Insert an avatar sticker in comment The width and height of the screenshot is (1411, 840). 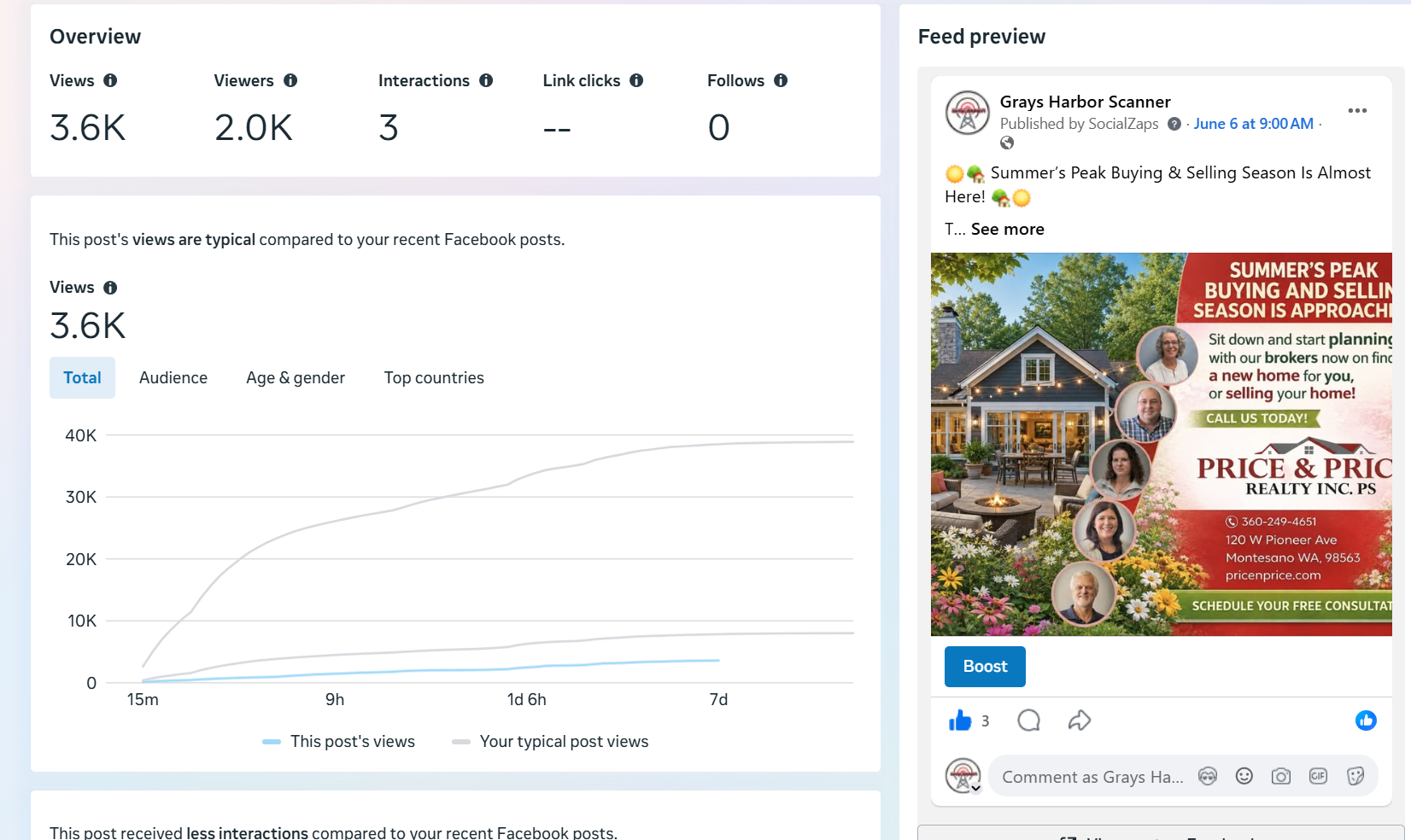[1207, 776]
